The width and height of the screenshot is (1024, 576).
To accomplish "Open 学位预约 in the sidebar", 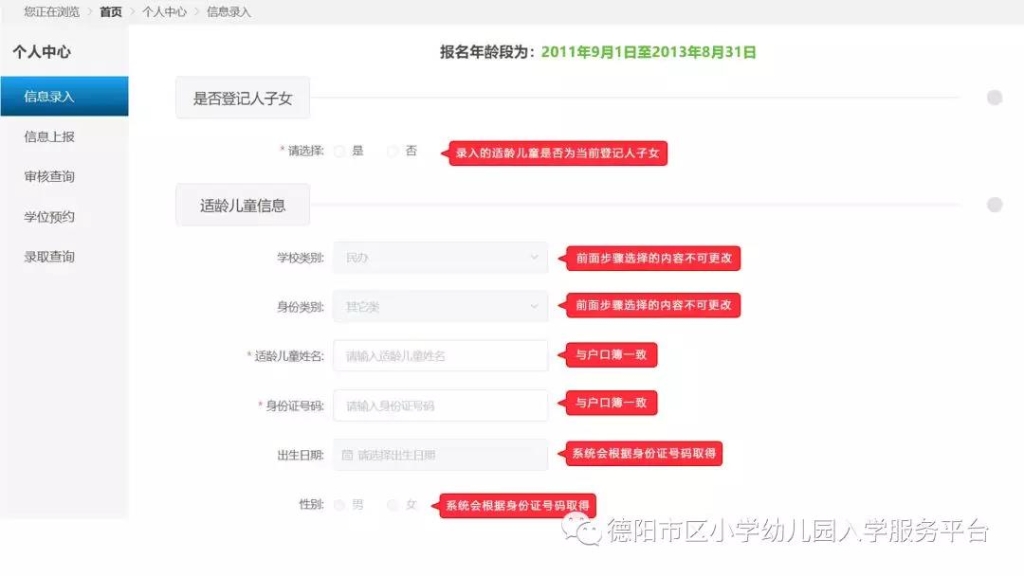I will pyautogui.click(x=50, y=217).
